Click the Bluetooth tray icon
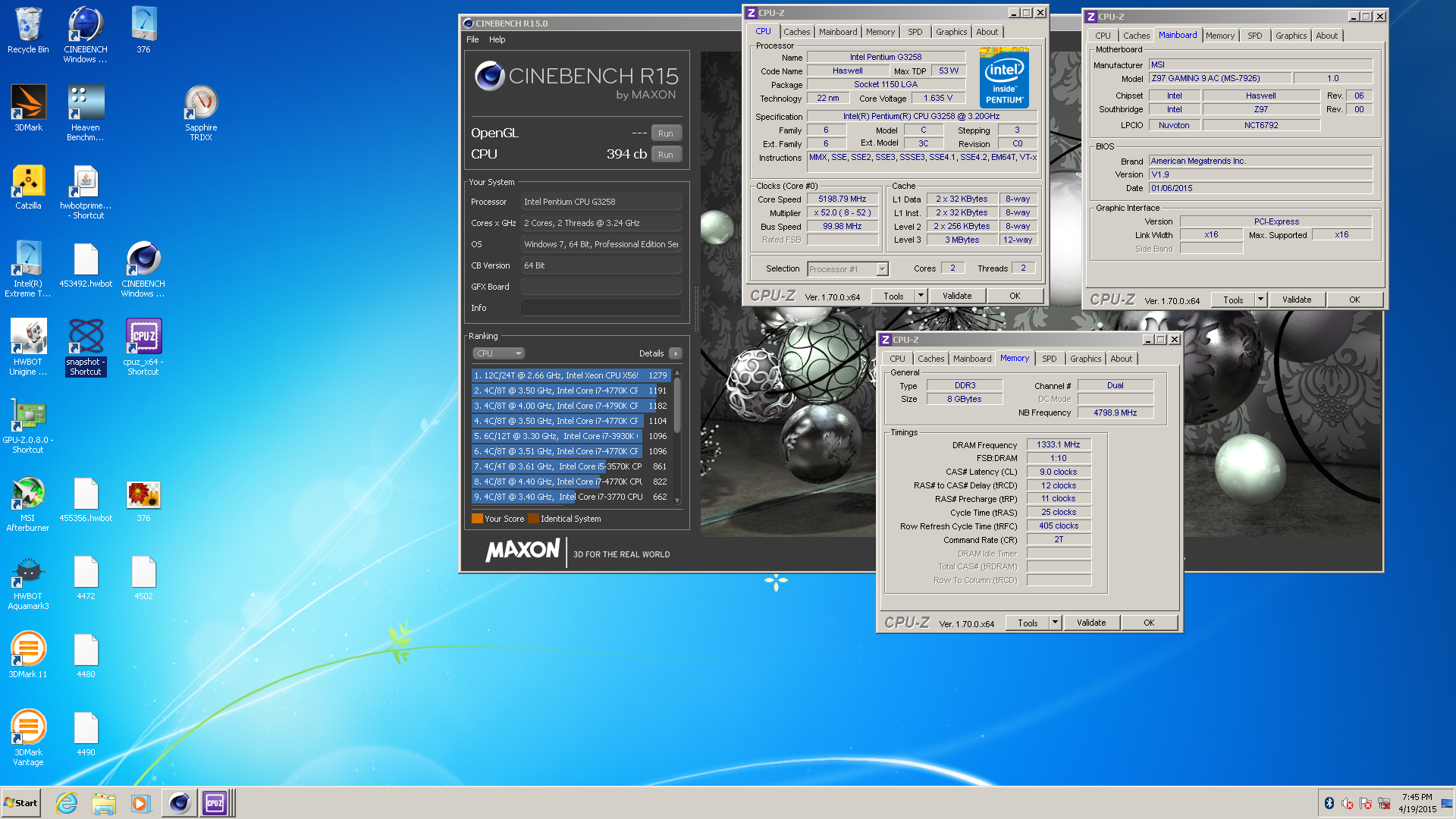 coord(1329,803)
